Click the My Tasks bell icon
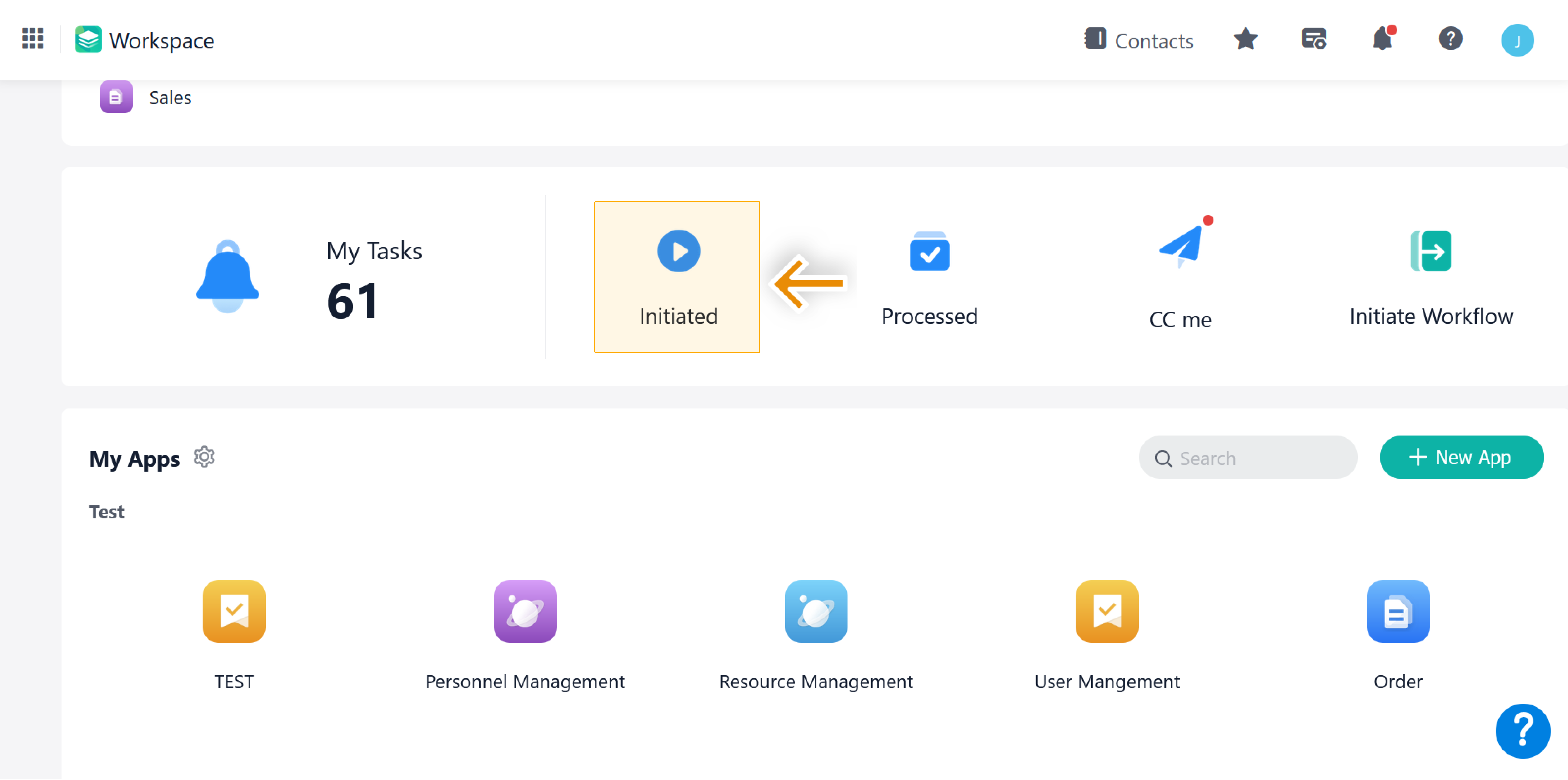 click(x=228, y=276)
